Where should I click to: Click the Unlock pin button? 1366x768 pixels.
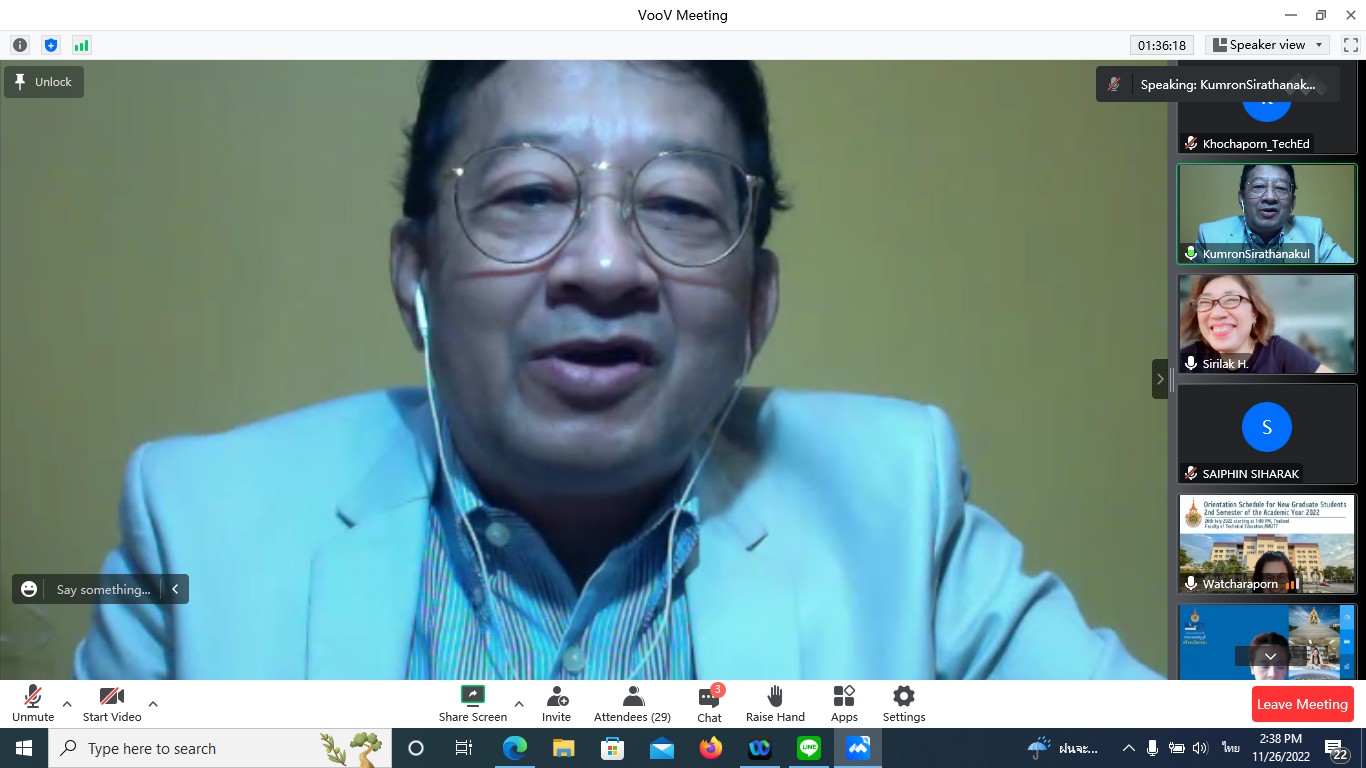pyautogui.click(x=44, y=82)
